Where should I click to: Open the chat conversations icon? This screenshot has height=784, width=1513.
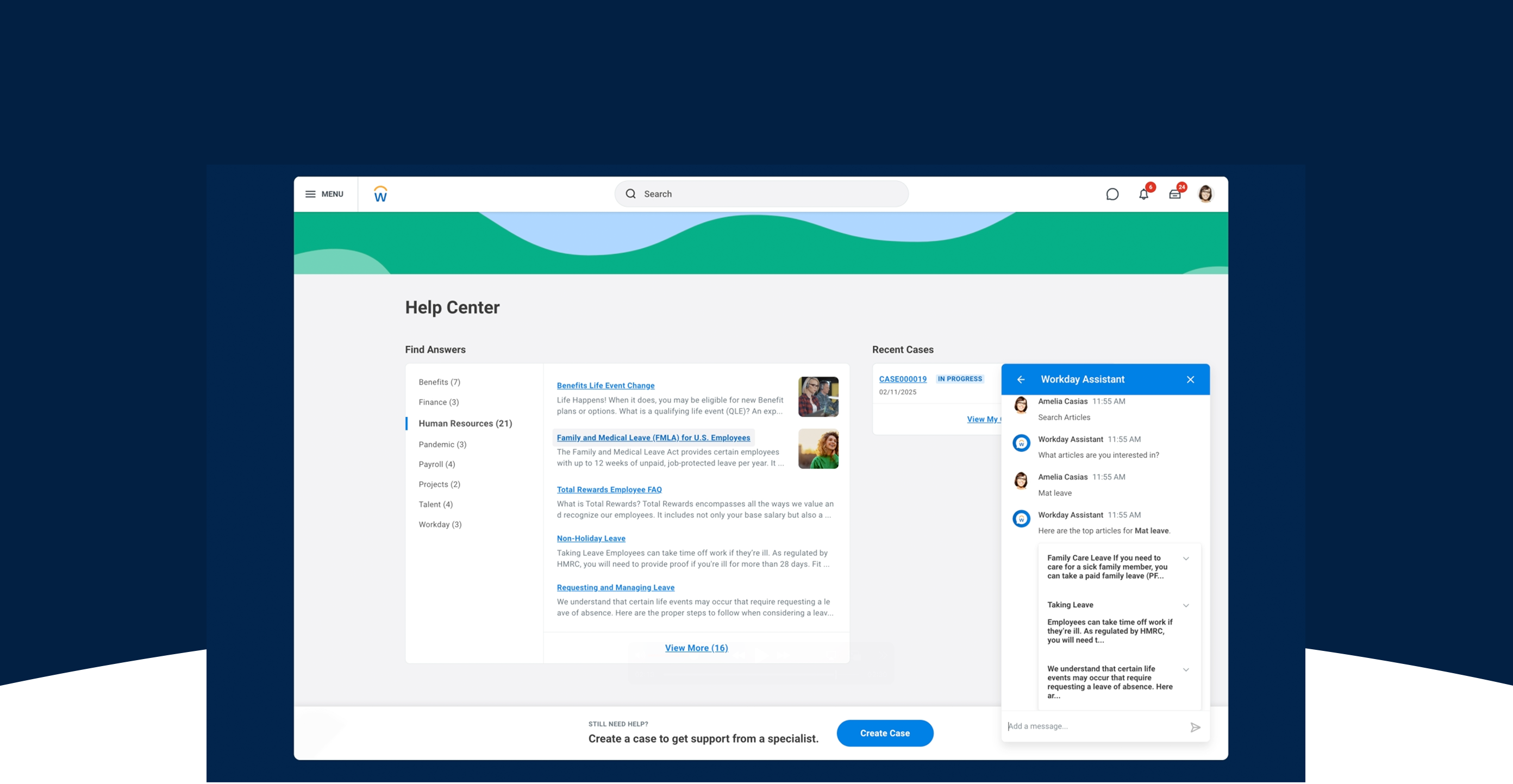click(1112, 194)
